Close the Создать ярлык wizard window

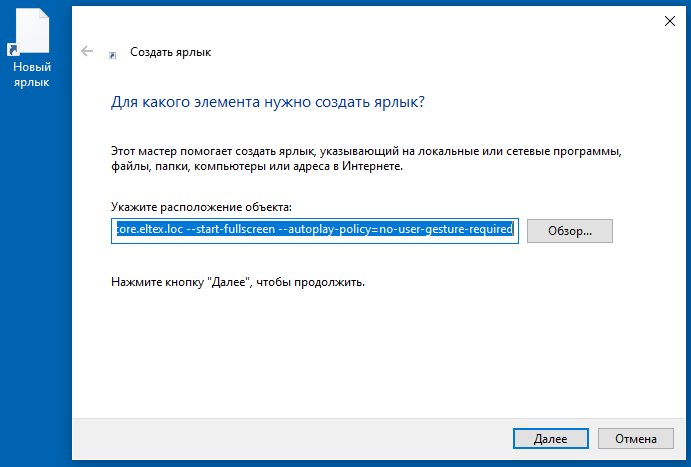[668, 19]
